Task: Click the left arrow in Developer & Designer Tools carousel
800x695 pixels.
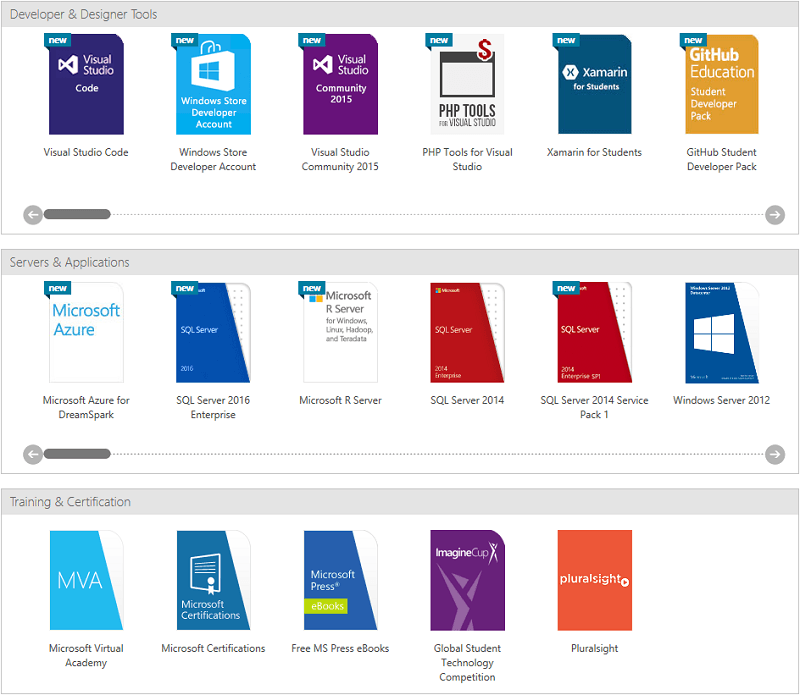Action: point(33,214)
